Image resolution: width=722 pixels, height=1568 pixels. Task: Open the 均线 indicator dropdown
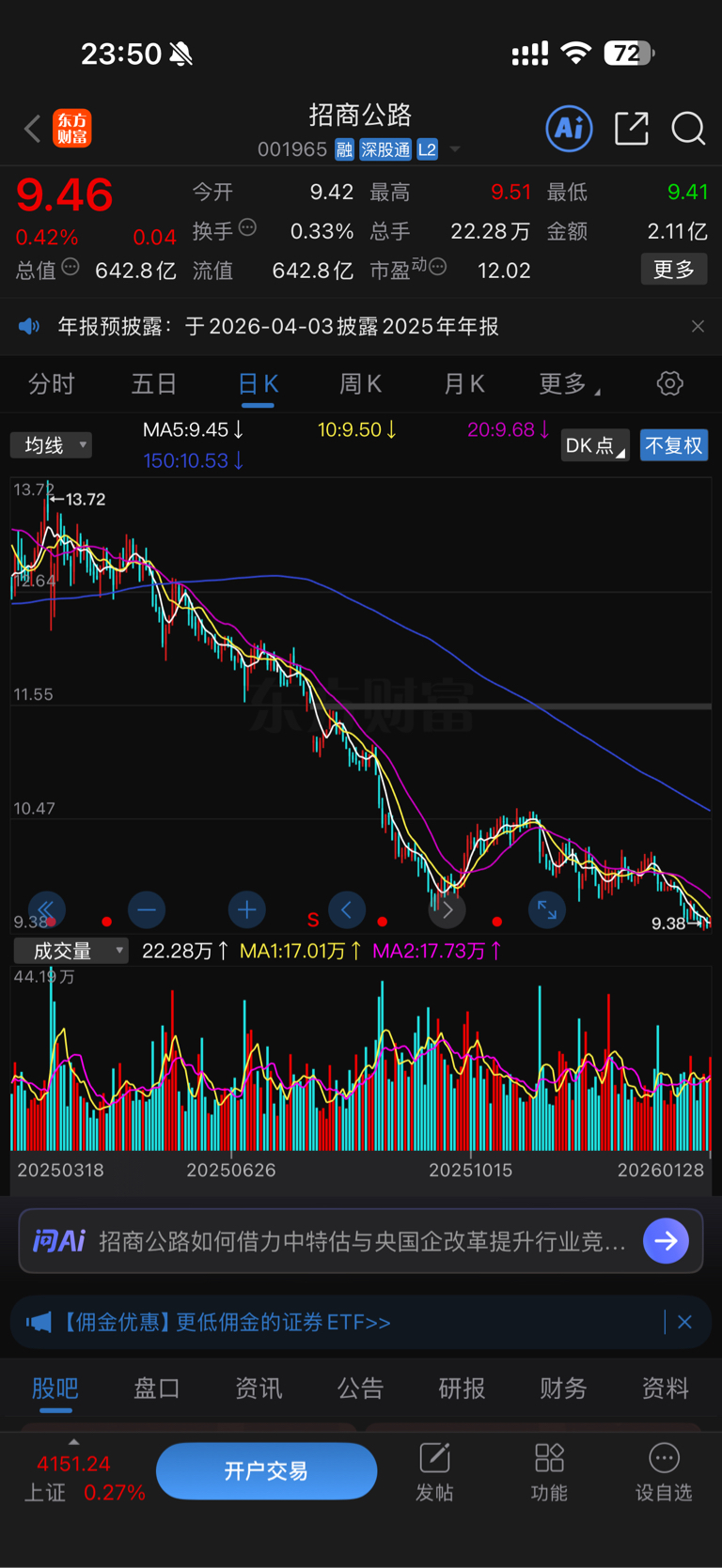51,444
